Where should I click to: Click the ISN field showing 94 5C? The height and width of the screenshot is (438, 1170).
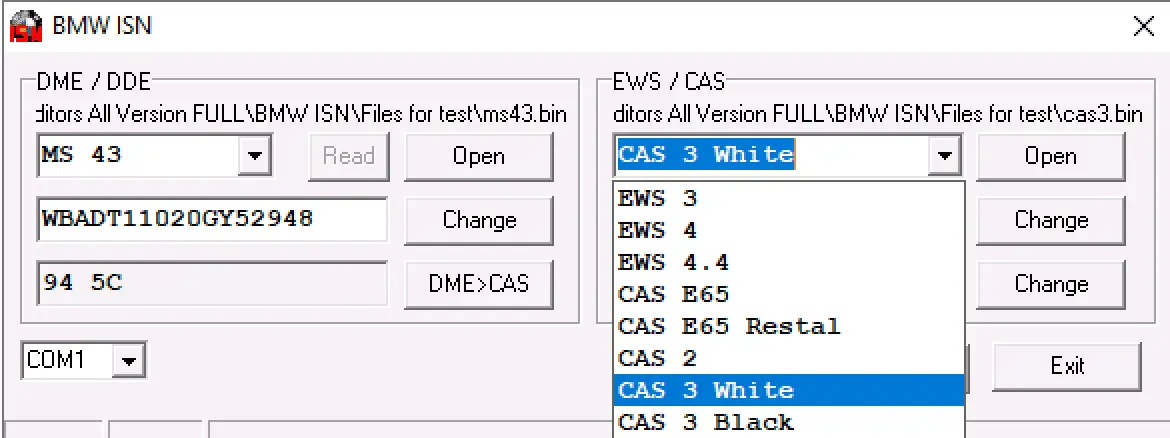[212, 283]
